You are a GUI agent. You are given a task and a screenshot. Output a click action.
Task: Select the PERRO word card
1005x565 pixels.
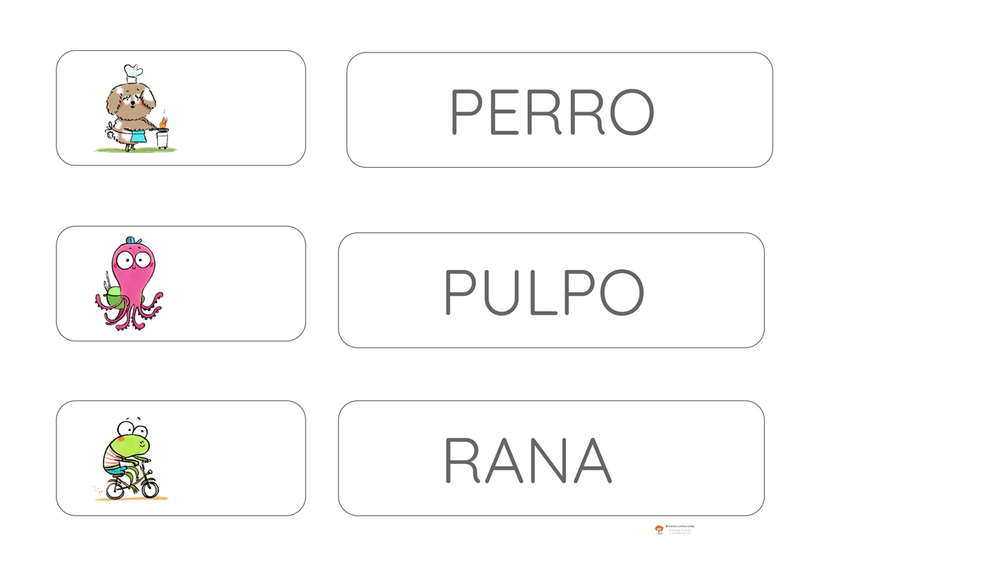560,110
